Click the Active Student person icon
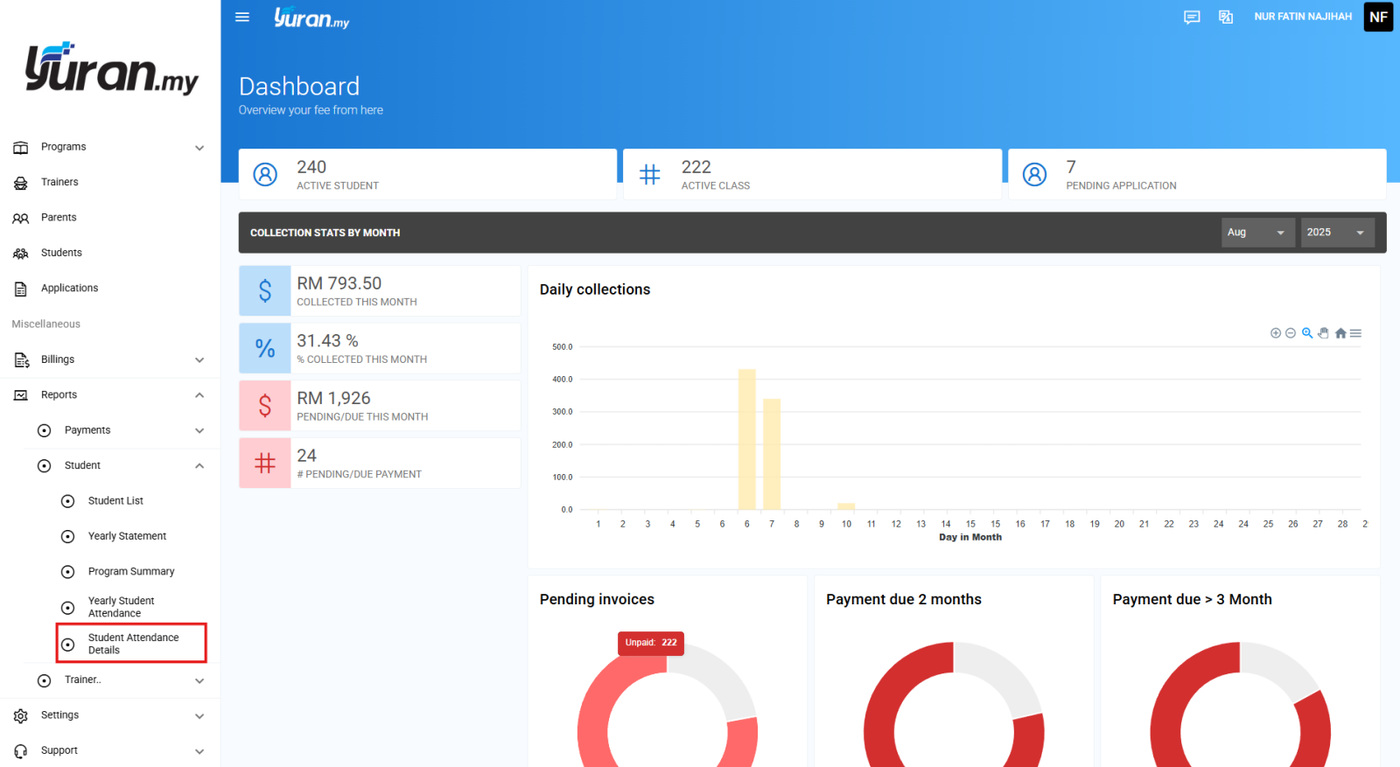The height and width of the screenshot is (767, 1400). (265, 174)
